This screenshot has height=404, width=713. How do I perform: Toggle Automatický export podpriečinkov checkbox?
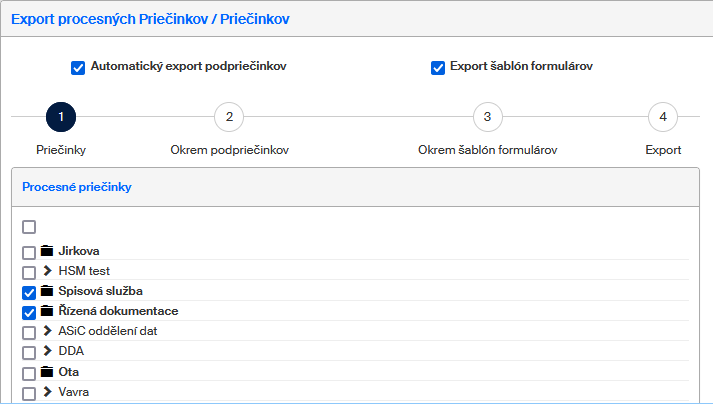pyautogui.click(x=78, y=68)
